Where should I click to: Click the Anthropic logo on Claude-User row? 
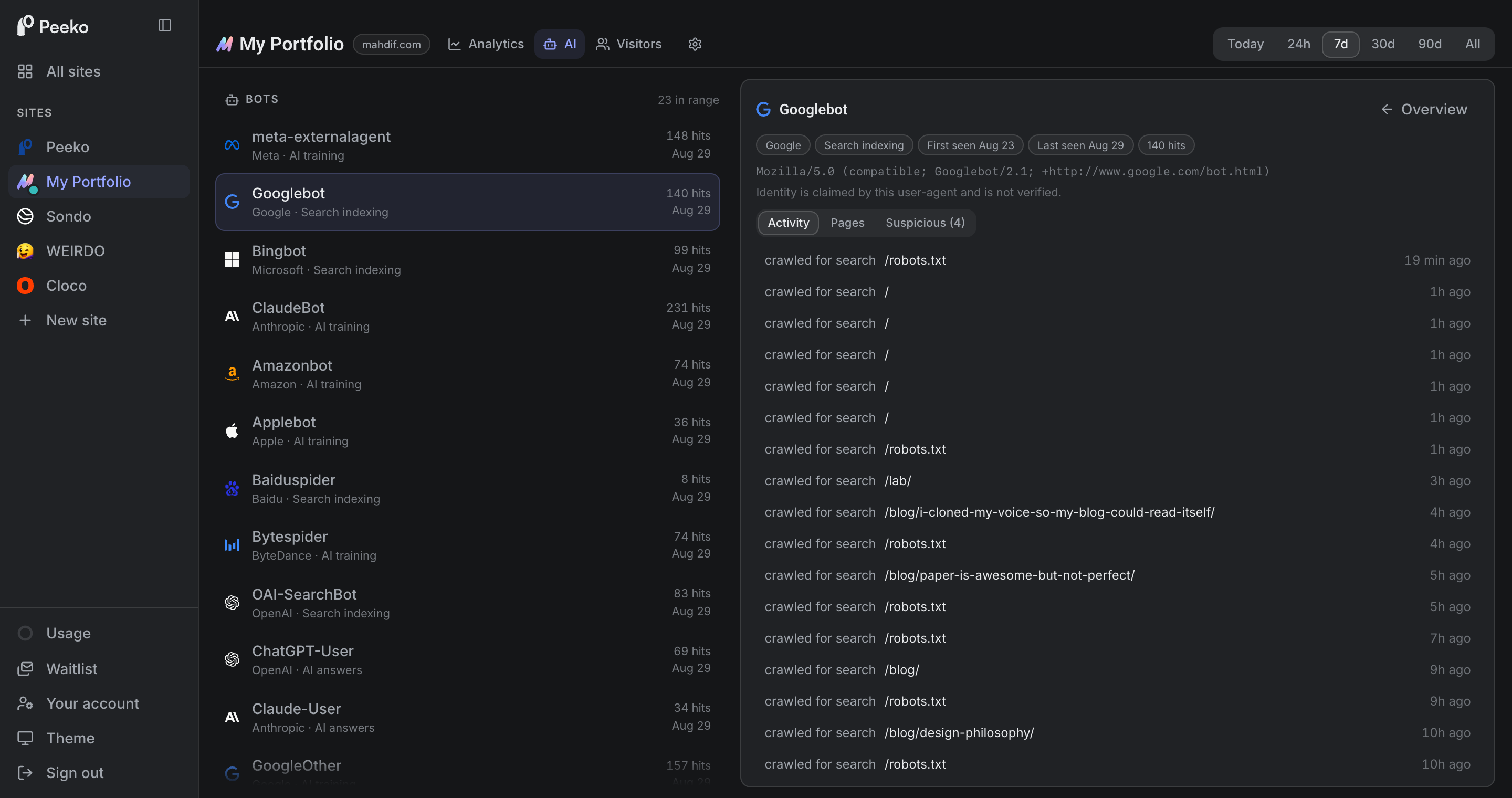tap(232, 717)
